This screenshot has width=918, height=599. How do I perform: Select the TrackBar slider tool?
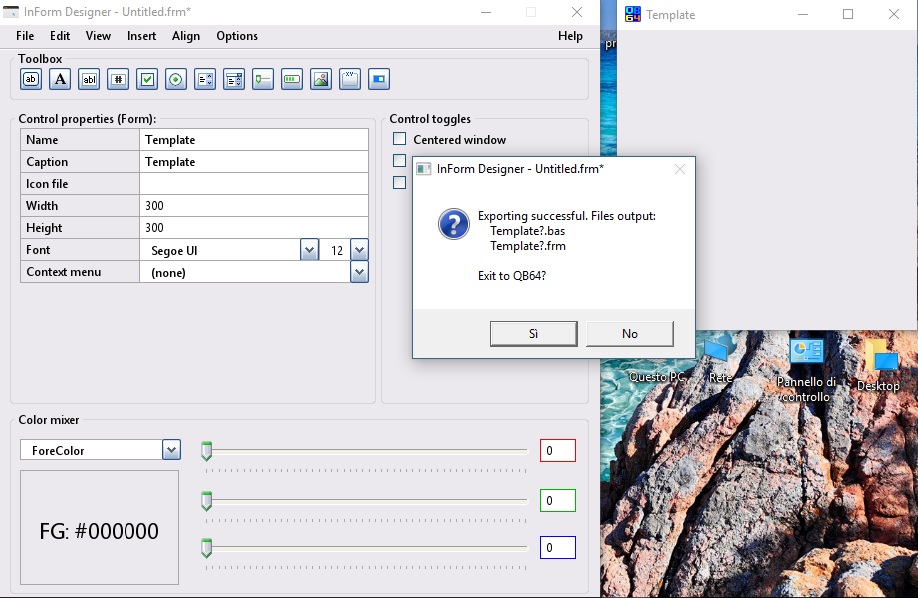pos(263,79)
